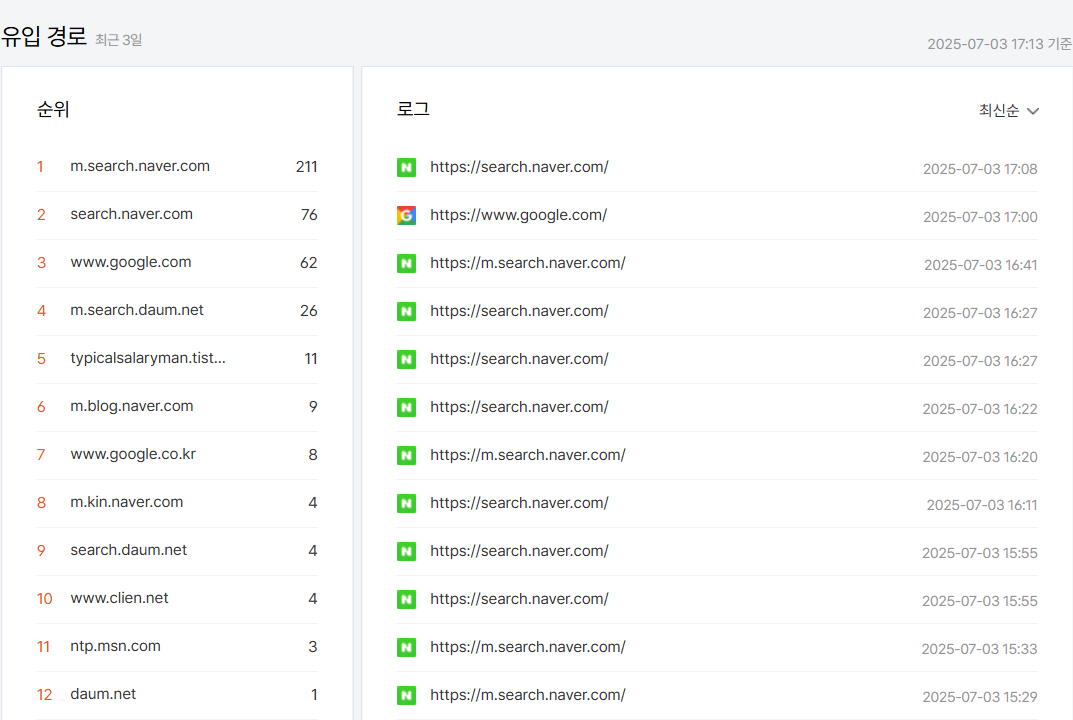
Task: Click the 로그 panel heading
Action: 413,110
